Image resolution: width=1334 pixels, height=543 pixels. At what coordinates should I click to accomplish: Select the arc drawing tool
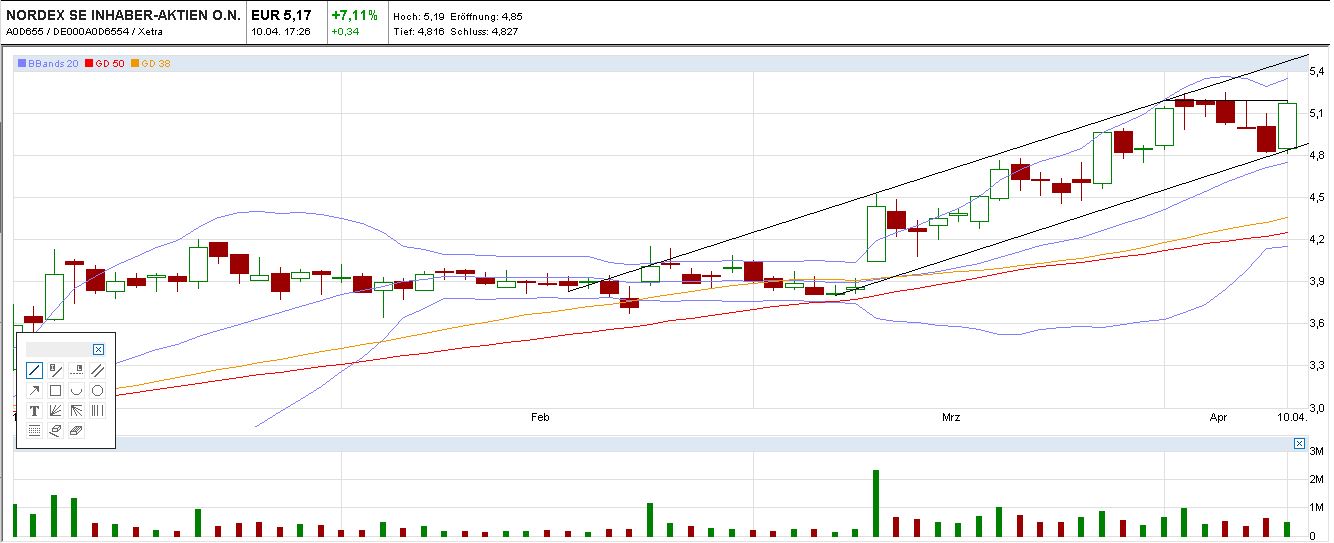[76, 390]
